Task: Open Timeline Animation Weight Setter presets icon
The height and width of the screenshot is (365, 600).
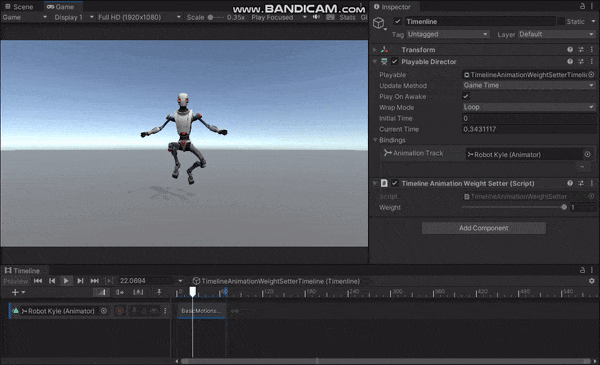Action: pos(581,183)
